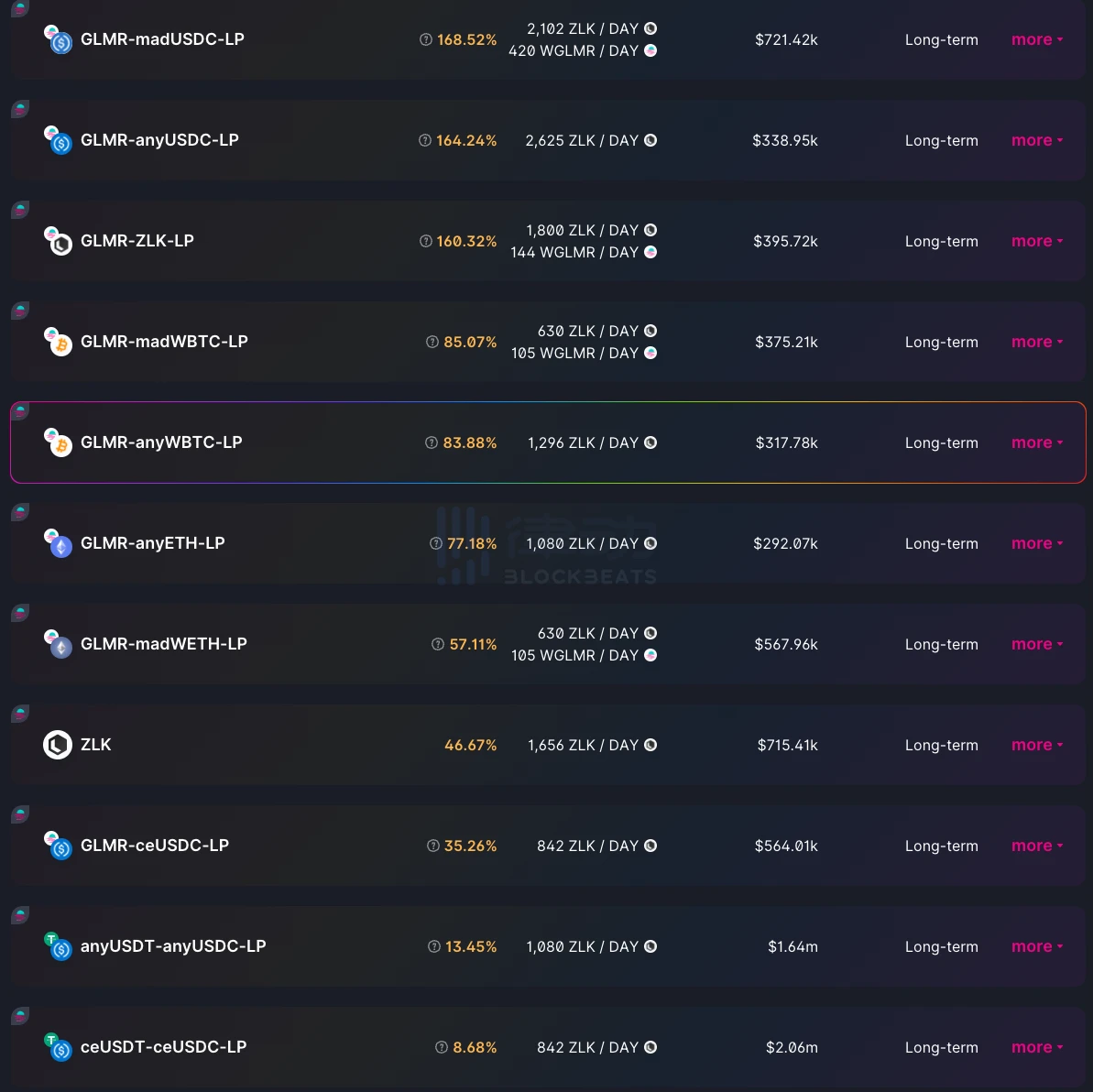
Task: Expand the more dropdown for GLMR-anyWBTC-LP
Action: (1036, 442)
